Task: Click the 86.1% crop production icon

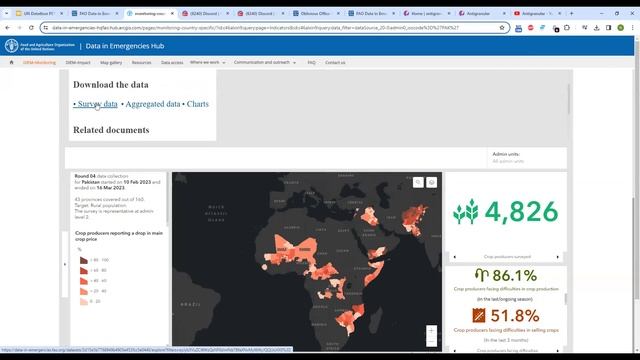Action: click(482, 275)
